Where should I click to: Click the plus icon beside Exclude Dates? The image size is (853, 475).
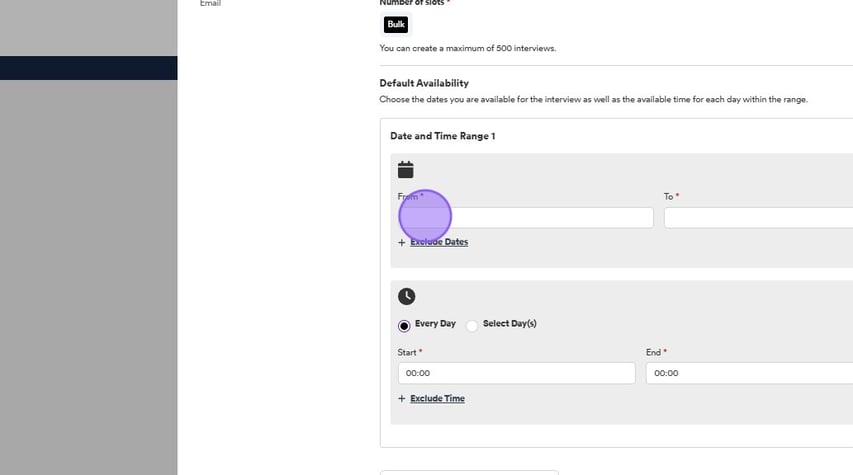[x=402, y=242]
